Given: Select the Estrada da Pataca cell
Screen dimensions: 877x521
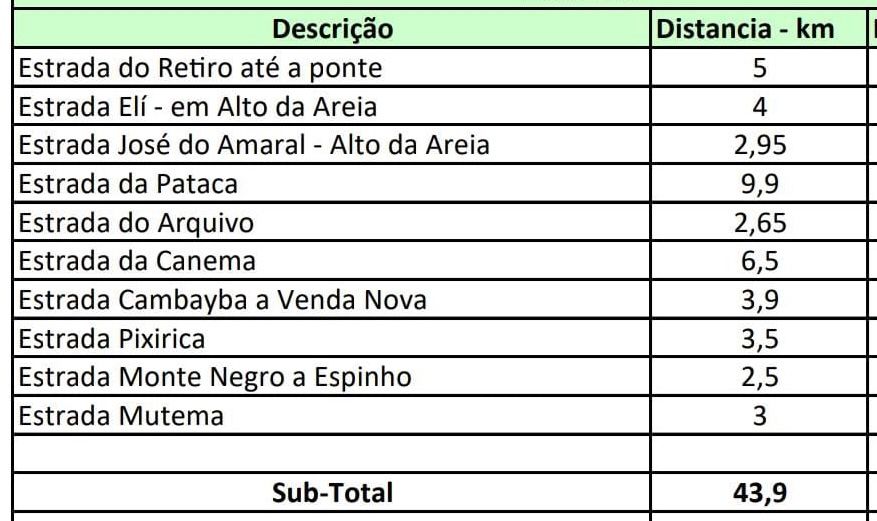Looking at the screenshot, I should pos(332,183).
